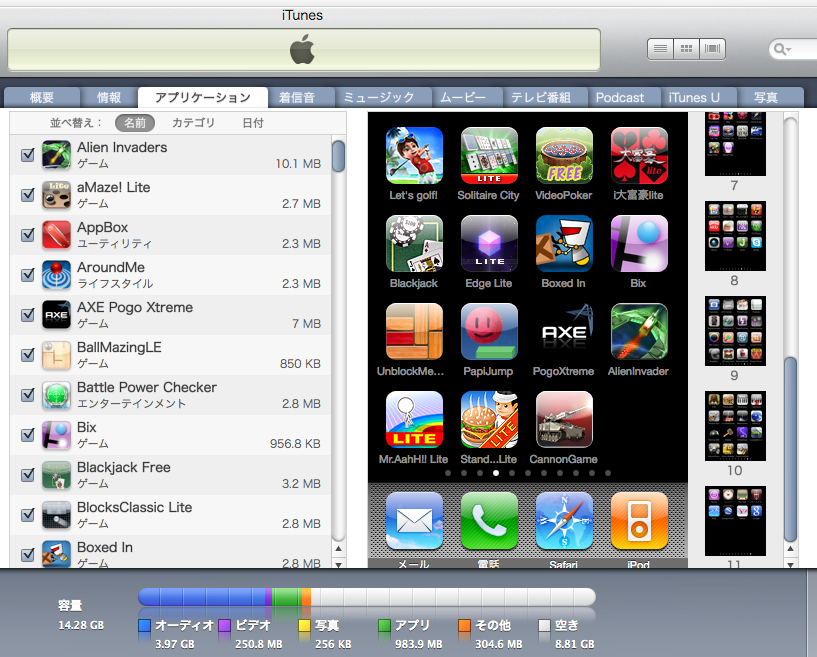
Task: Sort applications by 日付
Action: (x=253, y=123)
